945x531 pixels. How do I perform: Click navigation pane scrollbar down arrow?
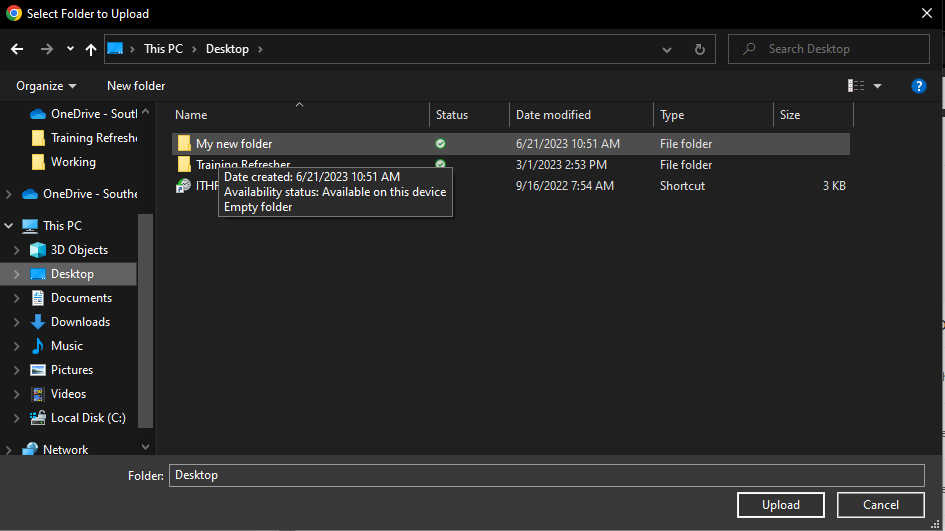[145, 447]
